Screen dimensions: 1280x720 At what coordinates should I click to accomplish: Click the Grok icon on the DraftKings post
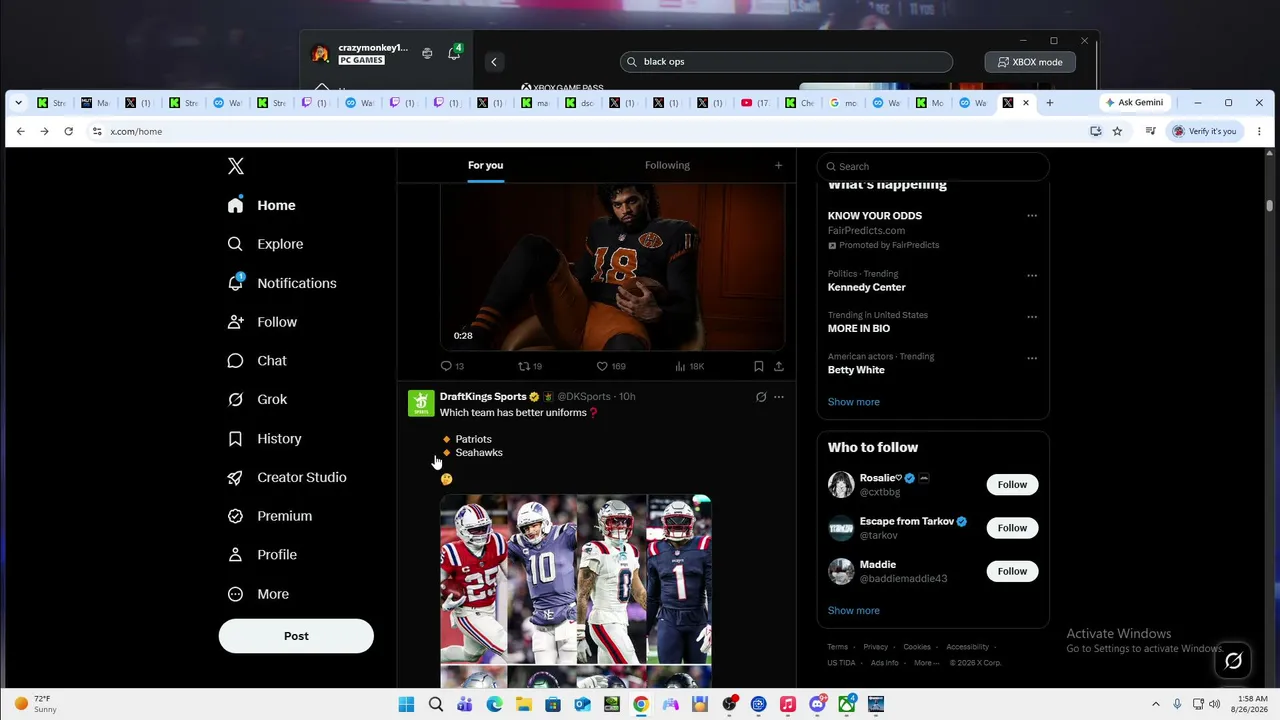[x=761, y=397]
